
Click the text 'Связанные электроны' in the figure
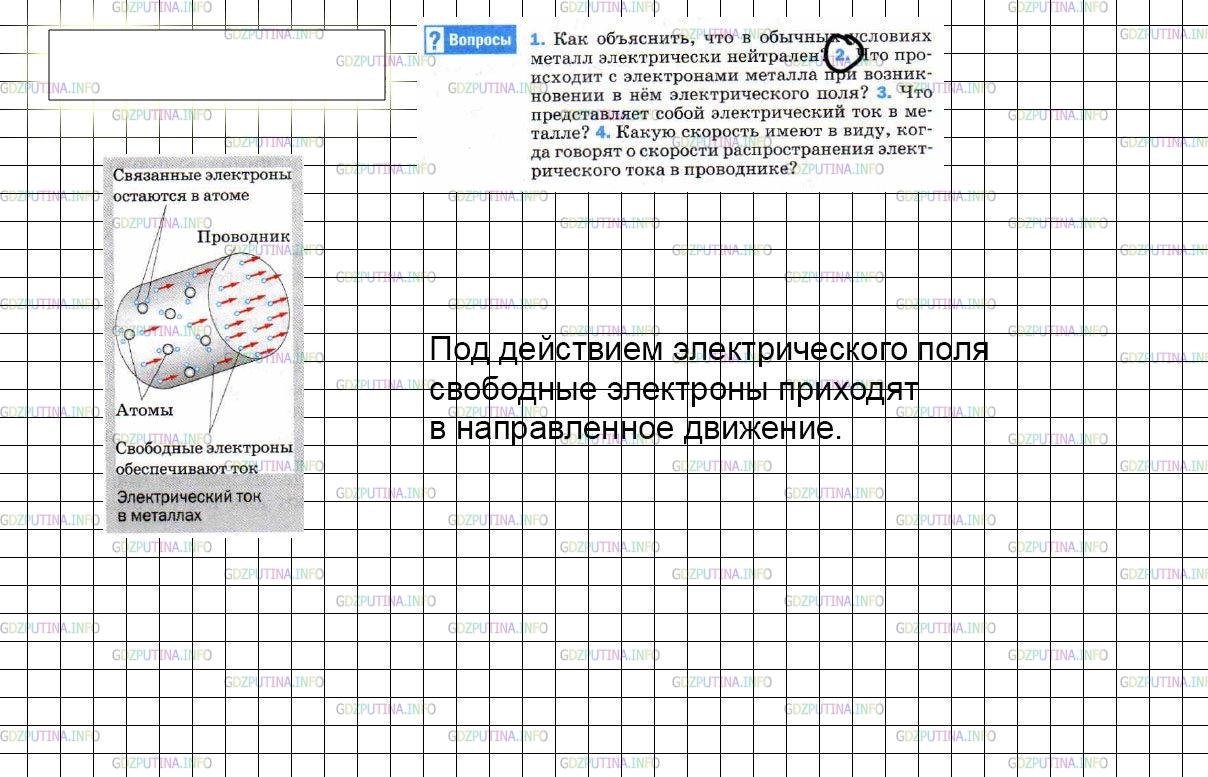203,175
